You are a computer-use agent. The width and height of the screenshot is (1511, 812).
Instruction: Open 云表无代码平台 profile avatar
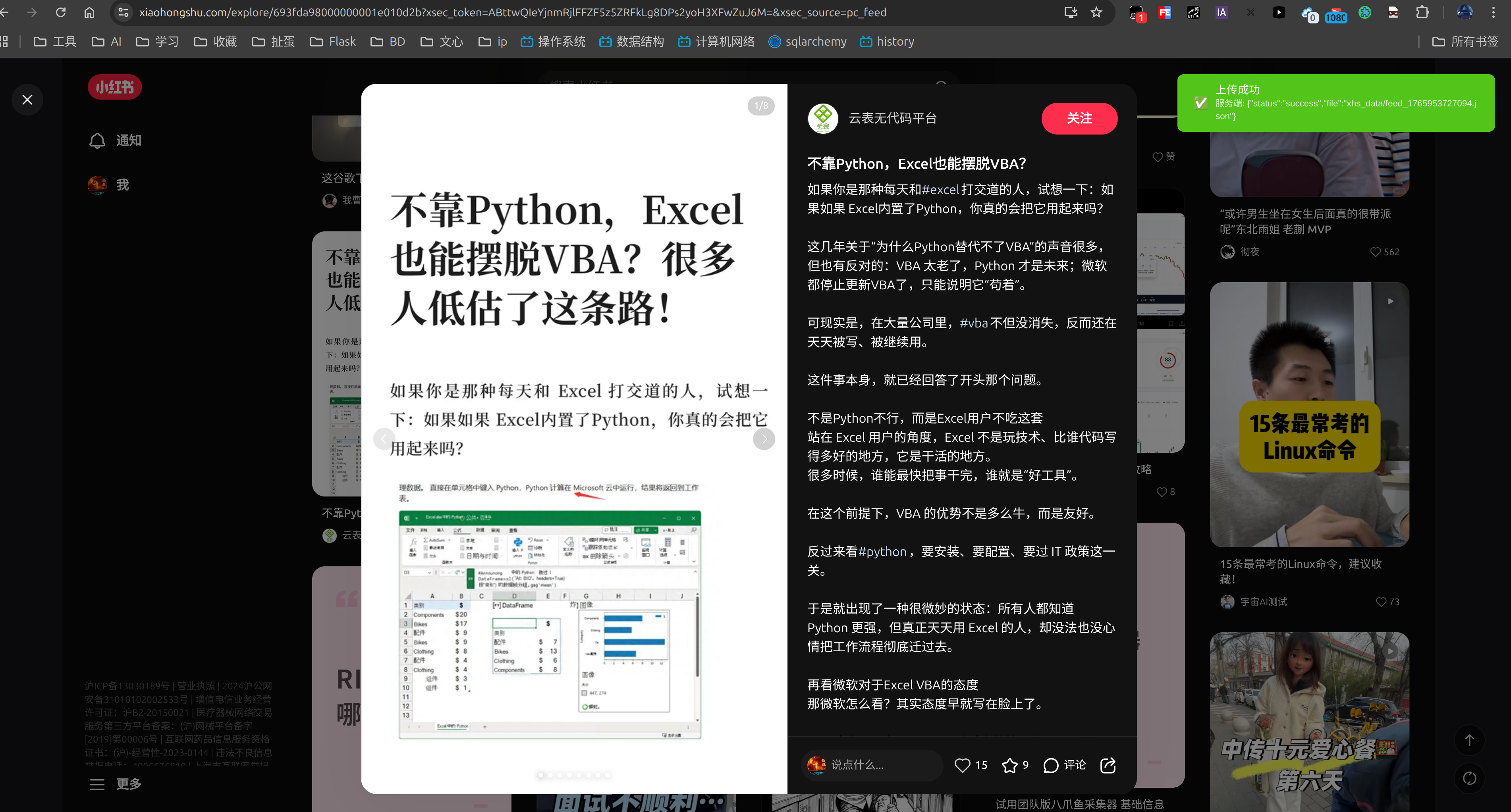pos(823,118)
